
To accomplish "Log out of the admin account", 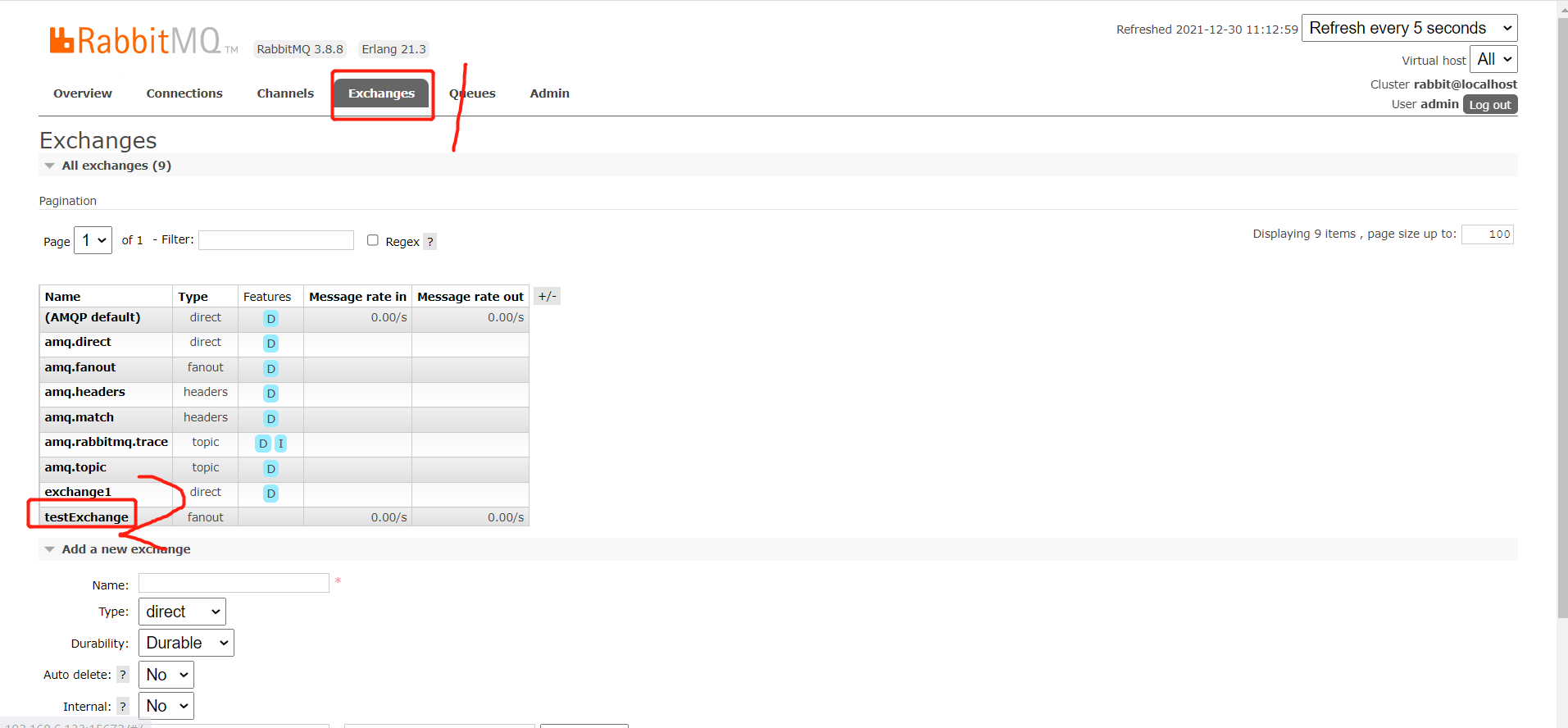I will [x=1490, y=105].
